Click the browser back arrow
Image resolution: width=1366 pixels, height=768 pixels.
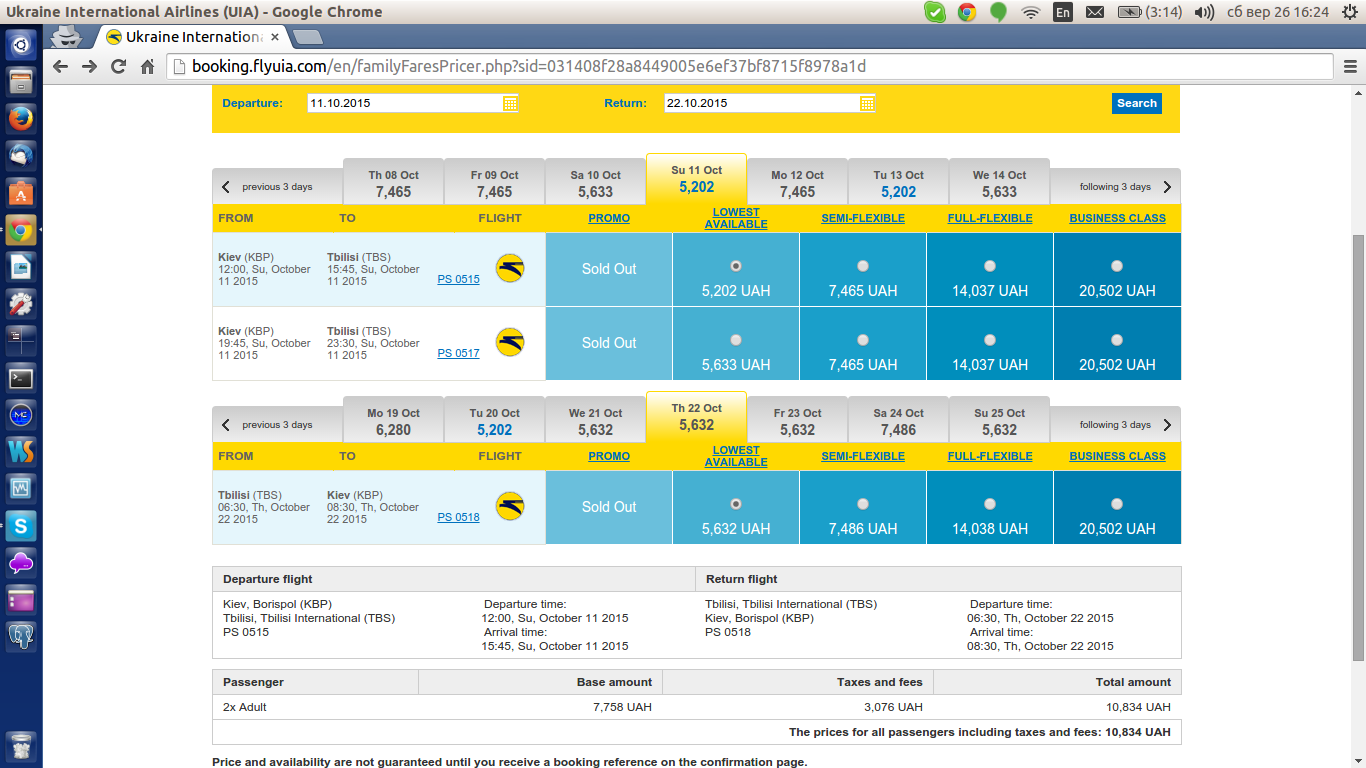coord(60,67)
